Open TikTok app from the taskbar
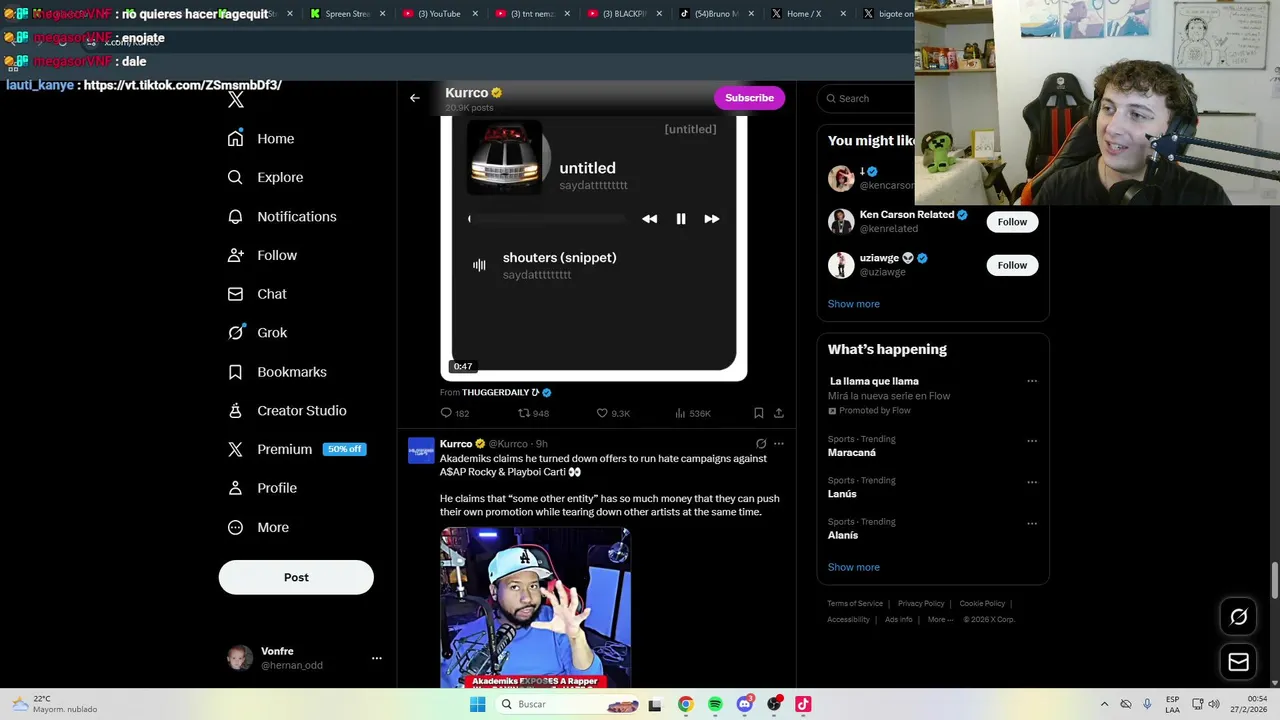 [803, 705]
